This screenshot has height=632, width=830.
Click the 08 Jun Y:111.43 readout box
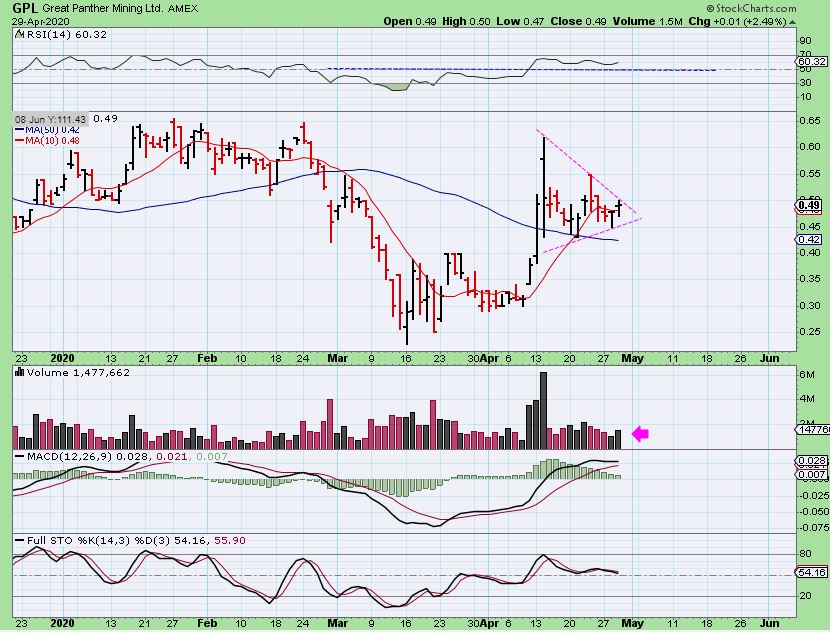click(50, 119)
